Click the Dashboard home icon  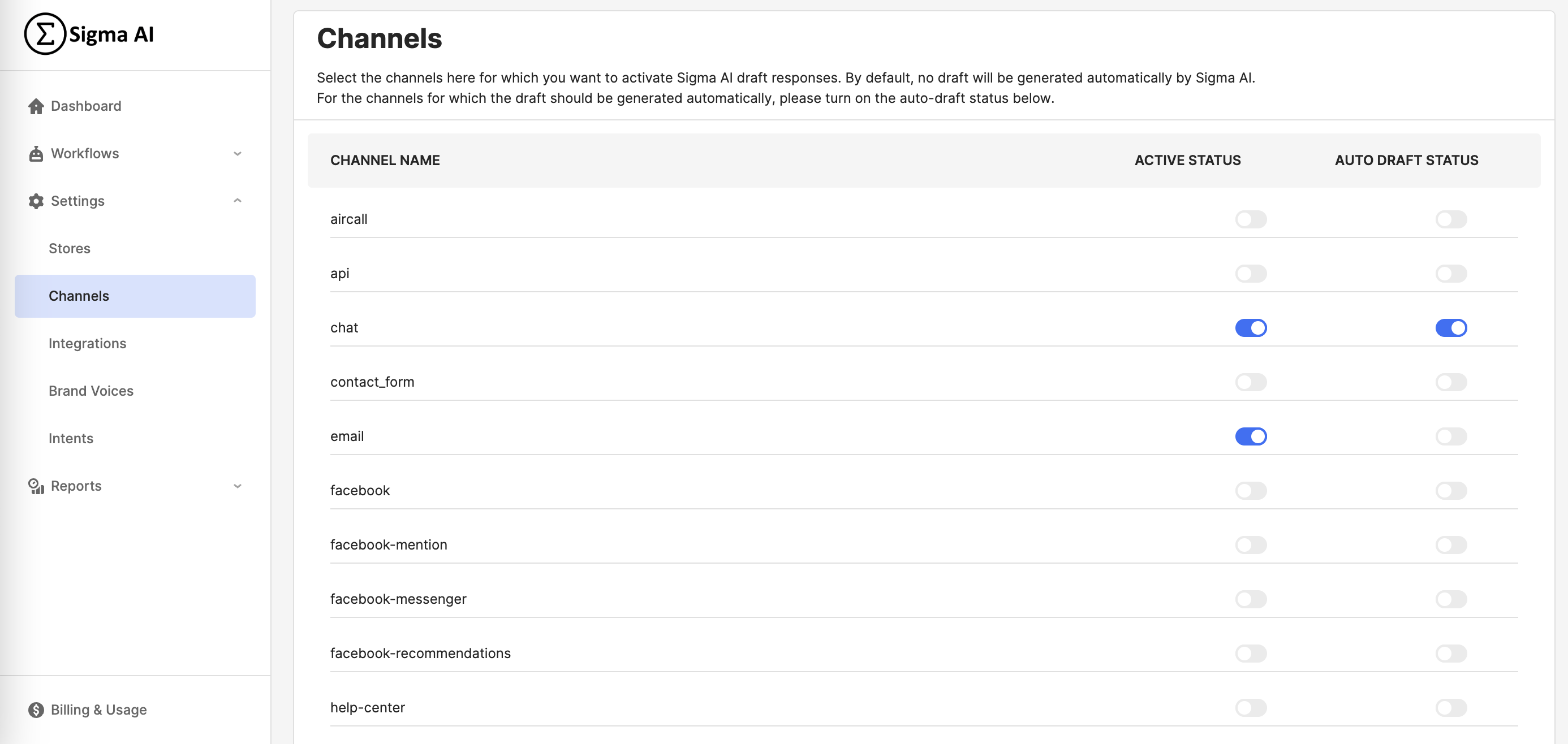pos(36,106)
